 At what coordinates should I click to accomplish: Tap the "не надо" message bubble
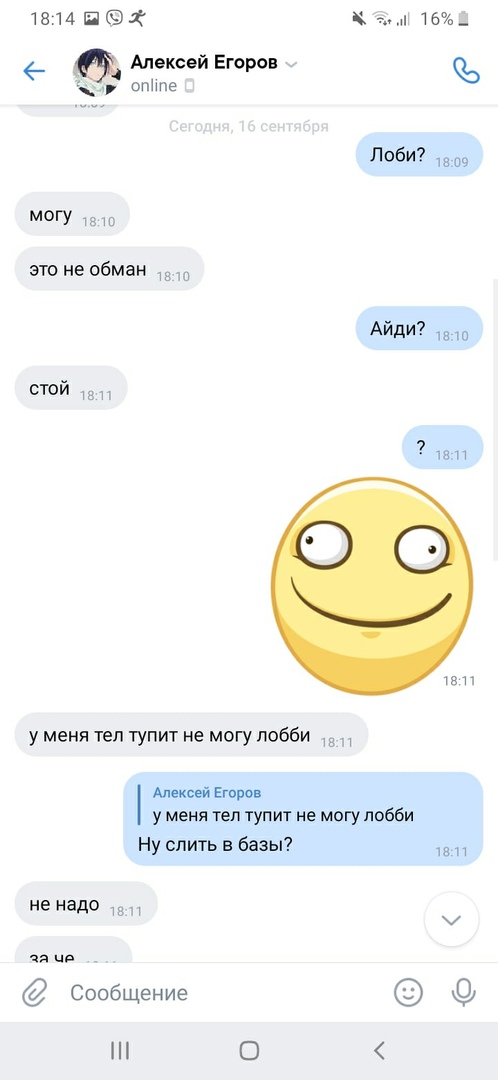tap(86, 904)
